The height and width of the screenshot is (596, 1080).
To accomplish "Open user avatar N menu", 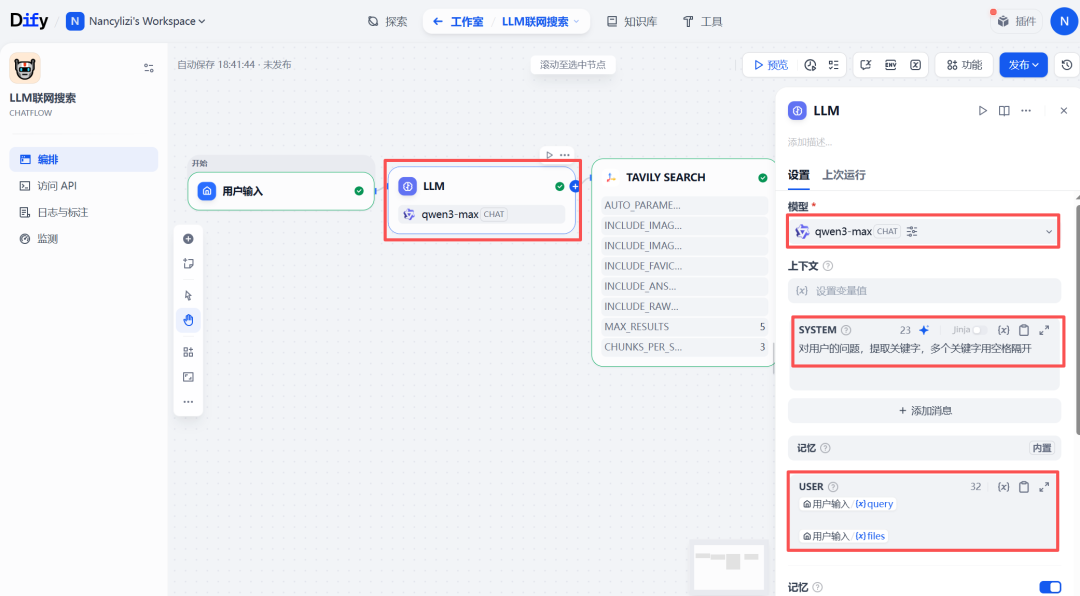I will 1064,21.
